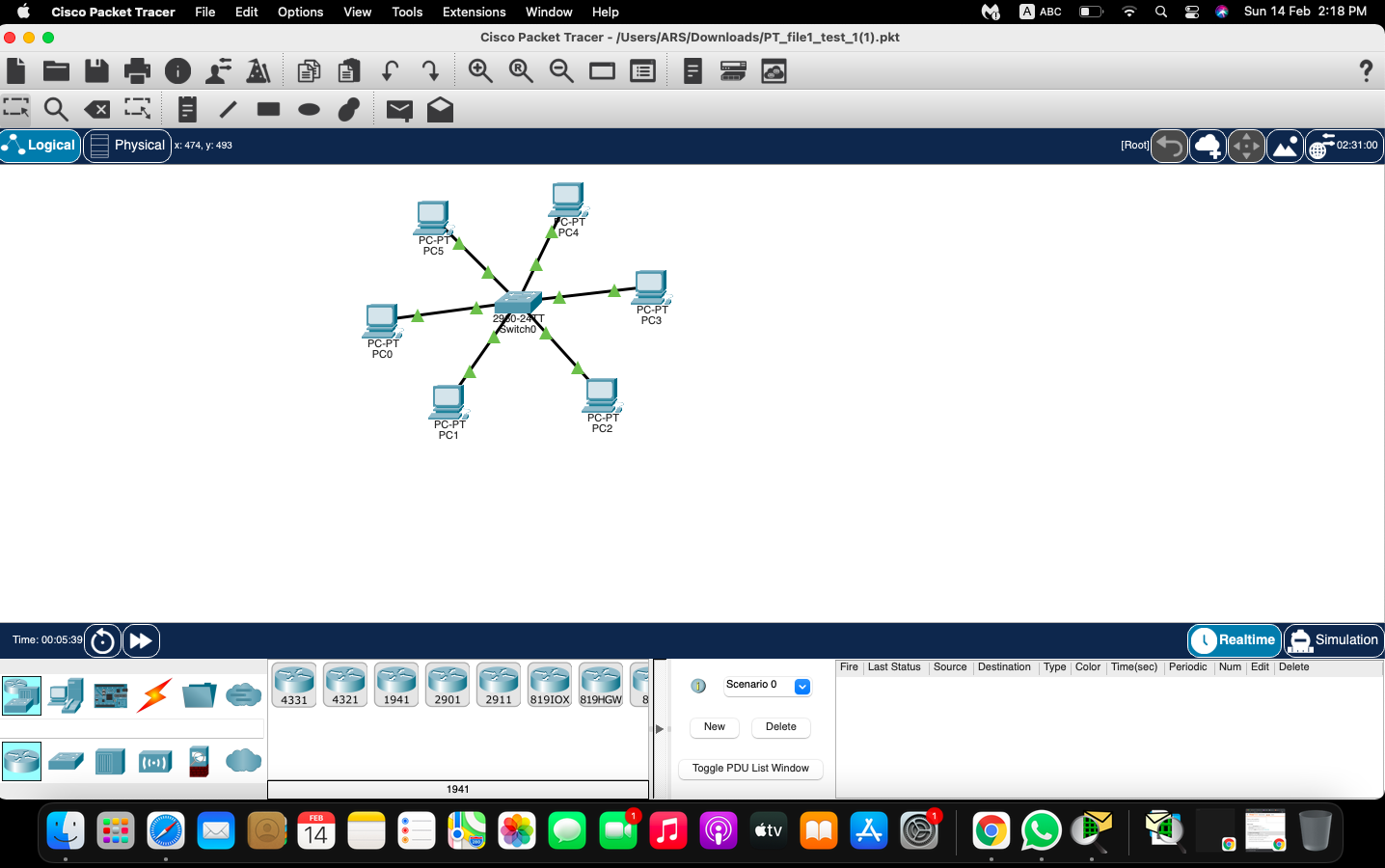Open the Options menu
This screenshot has height=868, width=1385.
pos(301,12)
